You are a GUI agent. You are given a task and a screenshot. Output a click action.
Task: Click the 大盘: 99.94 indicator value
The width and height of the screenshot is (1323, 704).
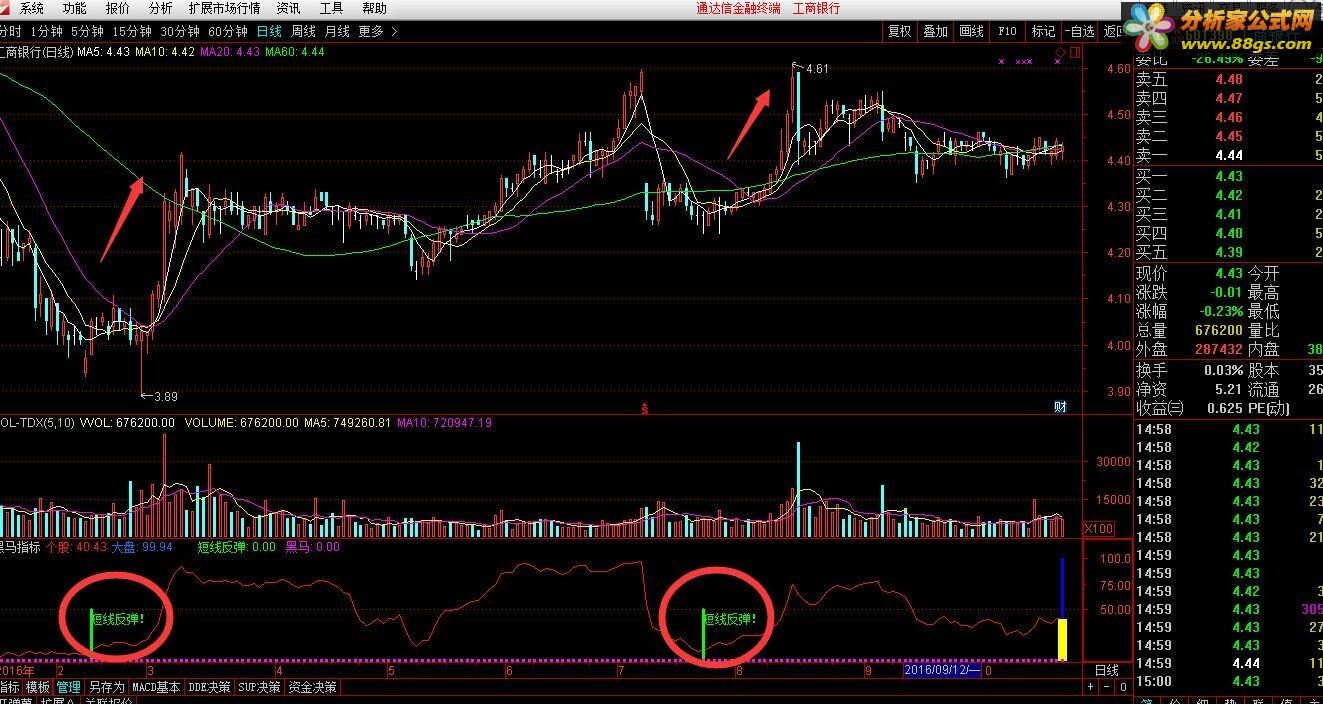pyautogui.click(x=142, y=547)
